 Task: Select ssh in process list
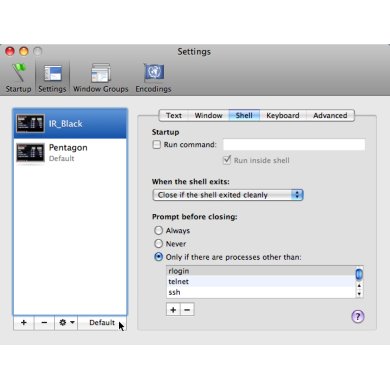[x=261, y=292]
